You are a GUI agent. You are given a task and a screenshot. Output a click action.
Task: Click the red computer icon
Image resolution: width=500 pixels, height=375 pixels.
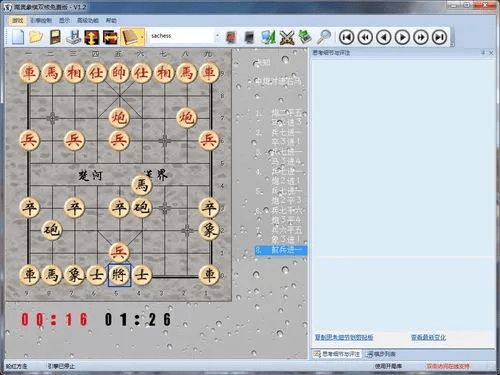(x=231, y=37)
